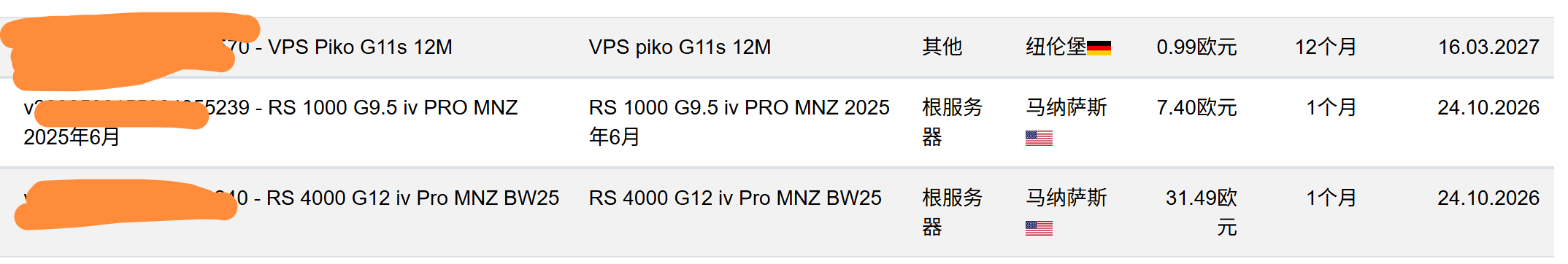Click the US flag in the RS 4000 row
The height and width of the screenshot is (264, 1568).
click(1039, 228)
